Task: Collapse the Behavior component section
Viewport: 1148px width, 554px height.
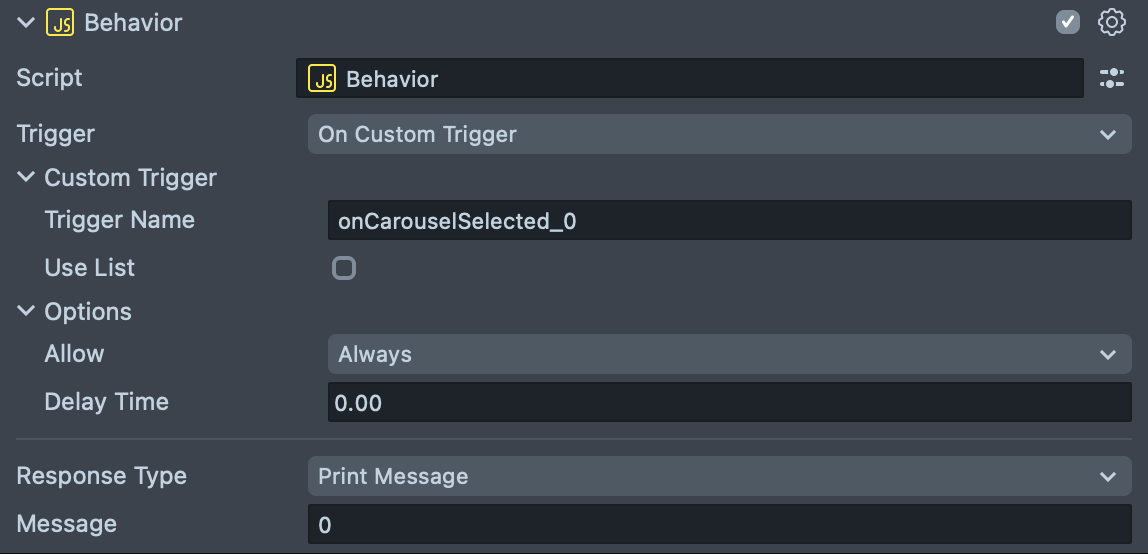Action: [26, 23]
